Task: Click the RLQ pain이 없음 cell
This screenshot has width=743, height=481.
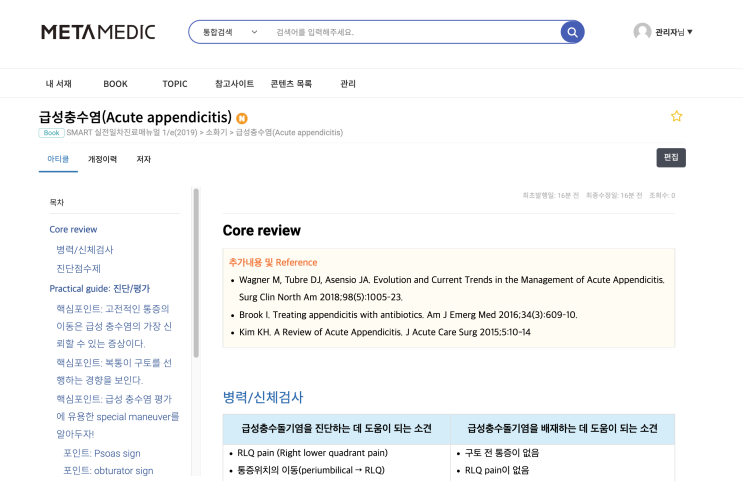Action: coord(497,470)
